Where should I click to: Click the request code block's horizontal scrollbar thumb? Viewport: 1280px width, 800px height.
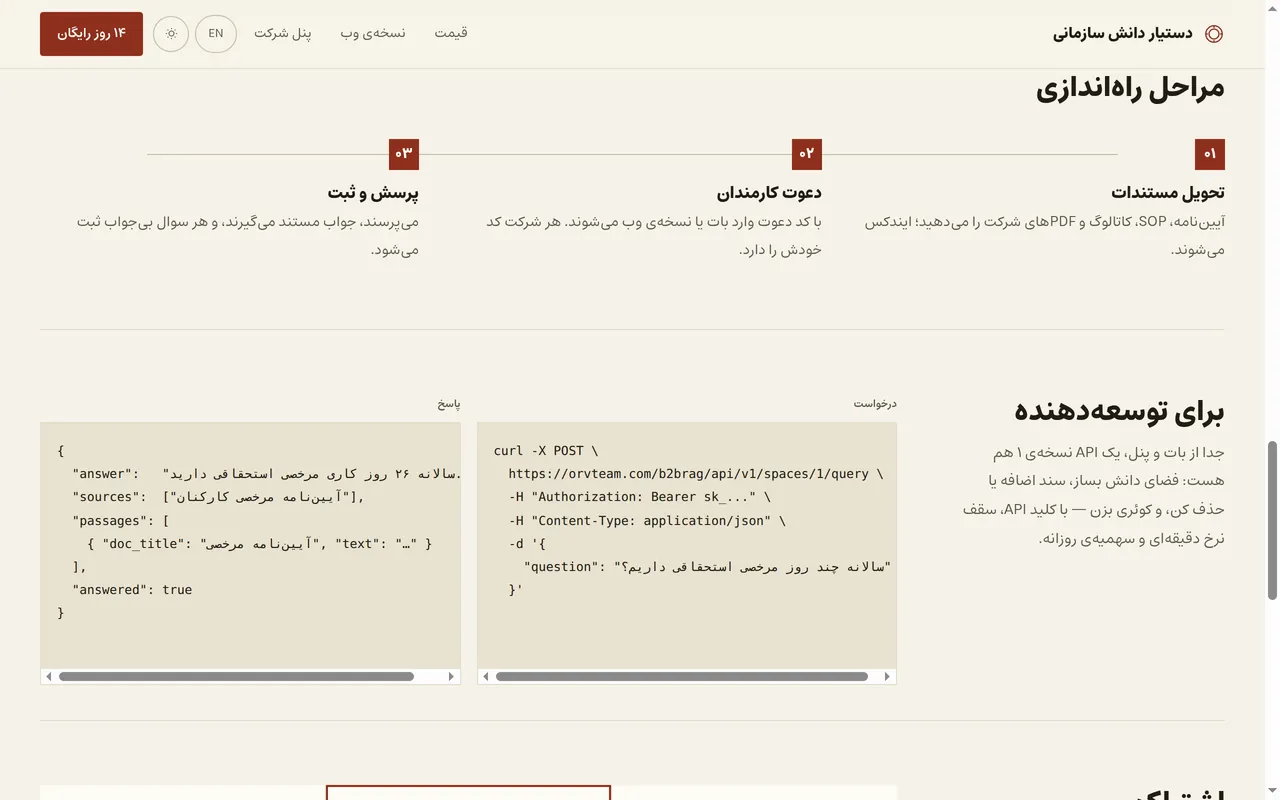682,677
